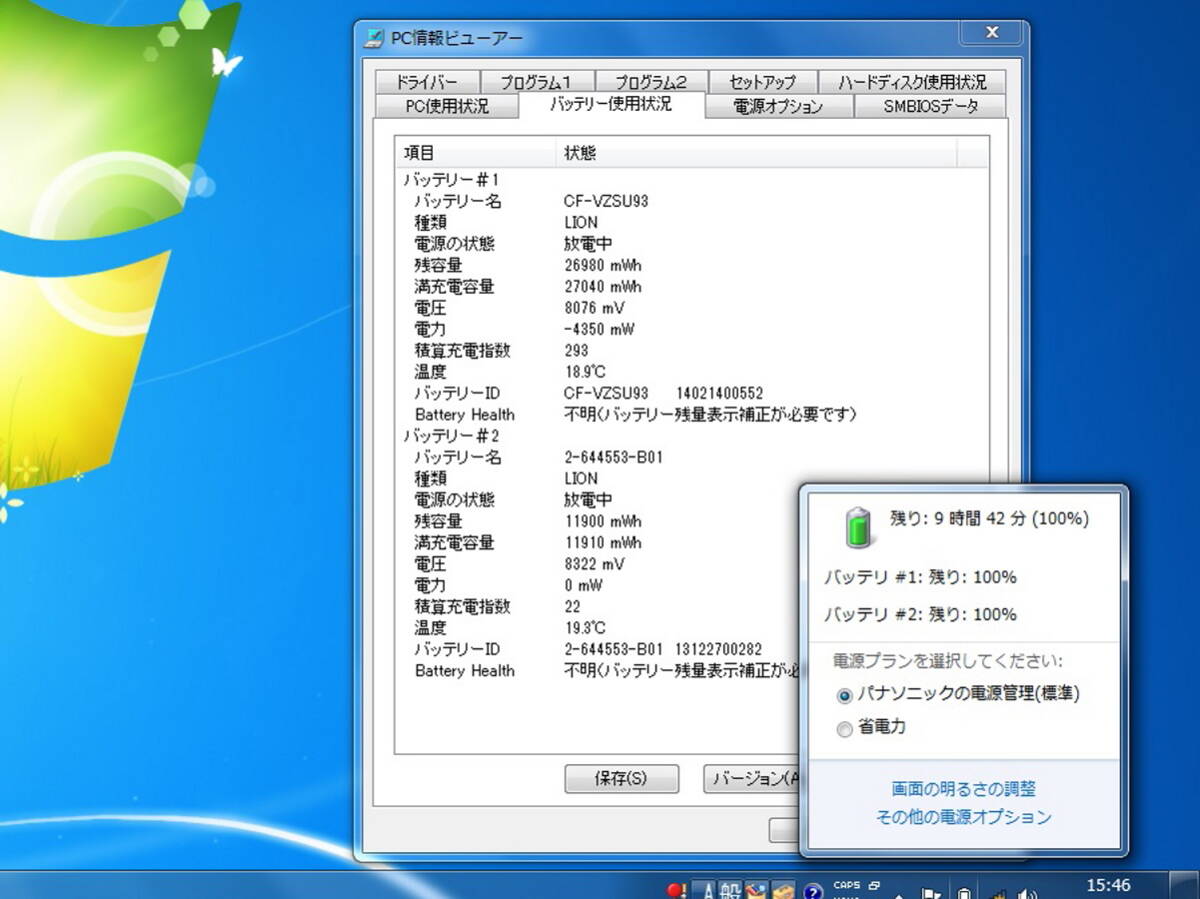
Task: Click the PC情報ビューアー title bar icon
Action: tap(373, 39)
